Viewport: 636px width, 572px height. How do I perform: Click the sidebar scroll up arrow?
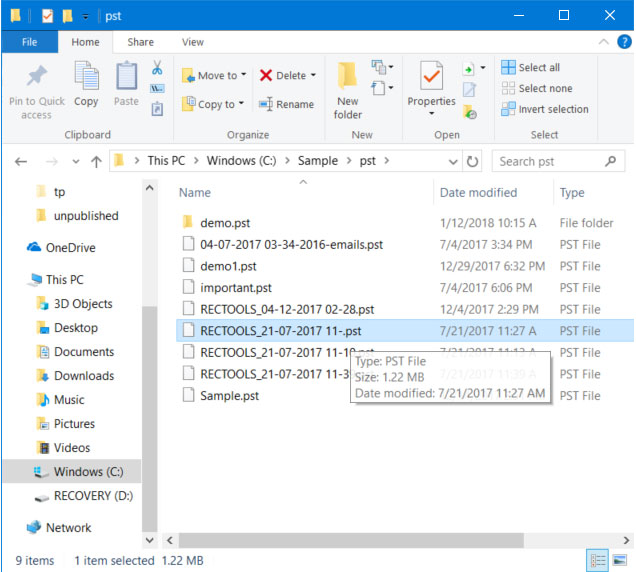150,188
